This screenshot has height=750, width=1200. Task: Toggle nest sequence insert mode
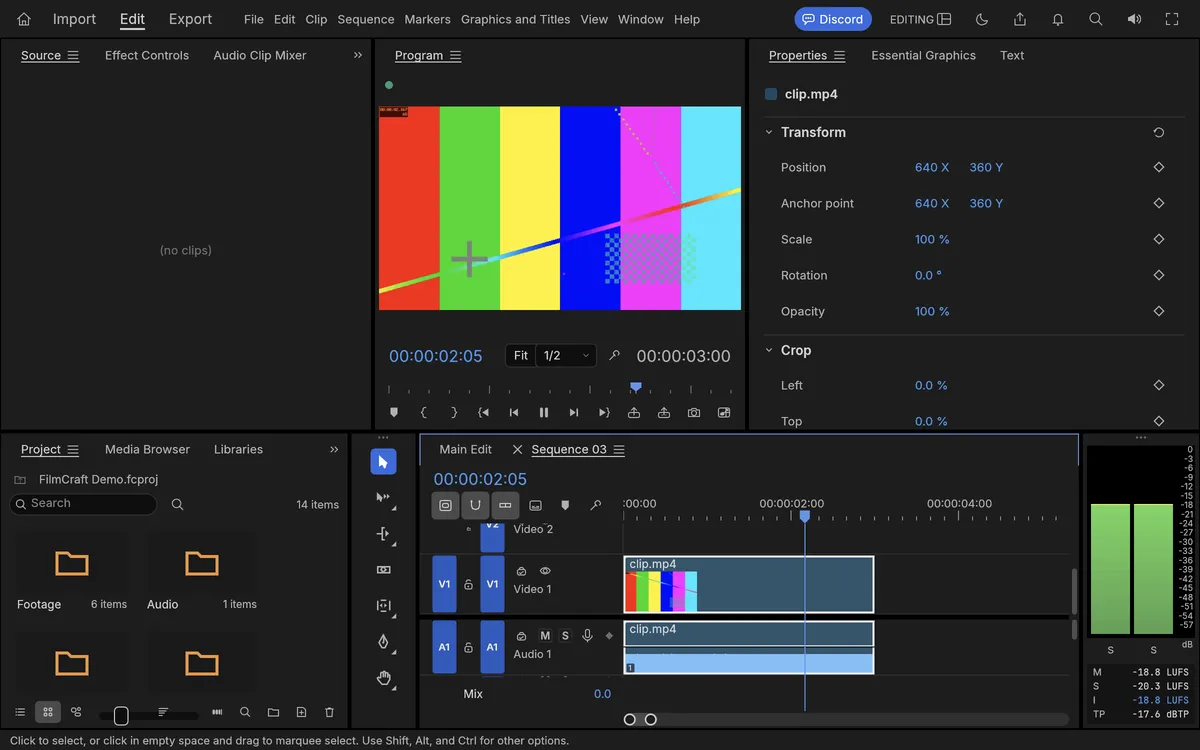[446, 505]
